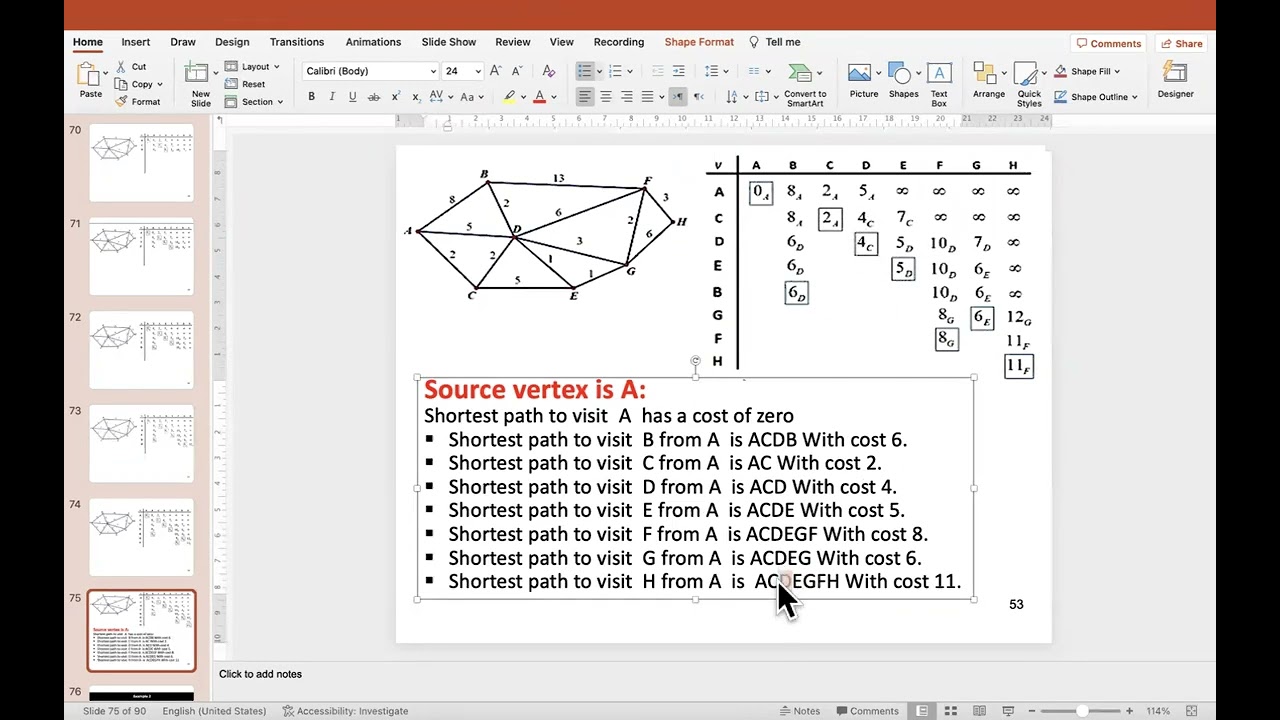
Task: Adjust the zoom slider handle
Action: coord(1083,711)
